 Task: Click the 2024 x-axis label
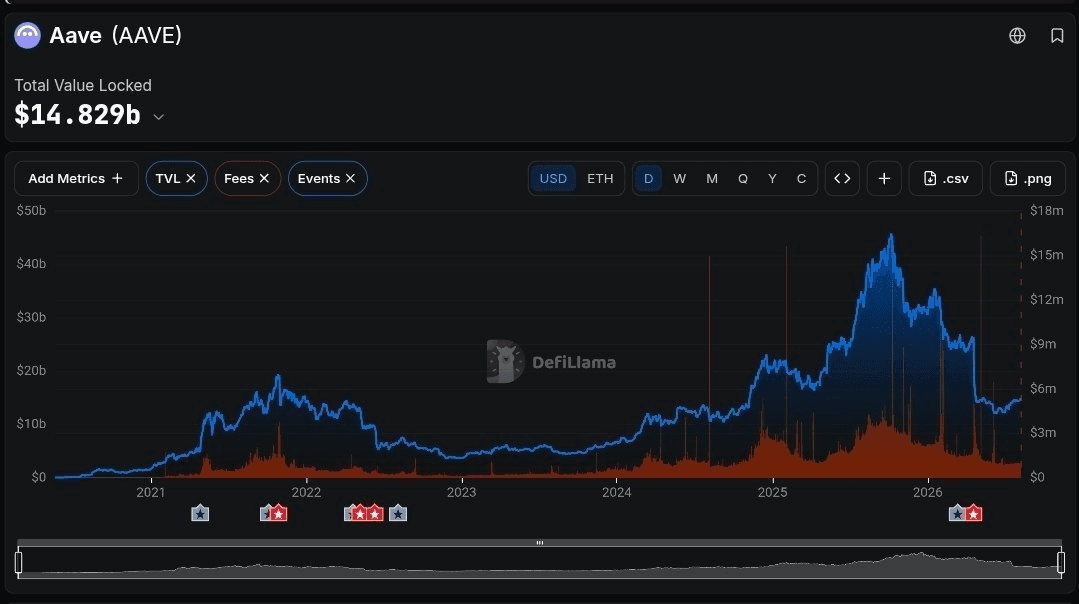tap(617, 493)
